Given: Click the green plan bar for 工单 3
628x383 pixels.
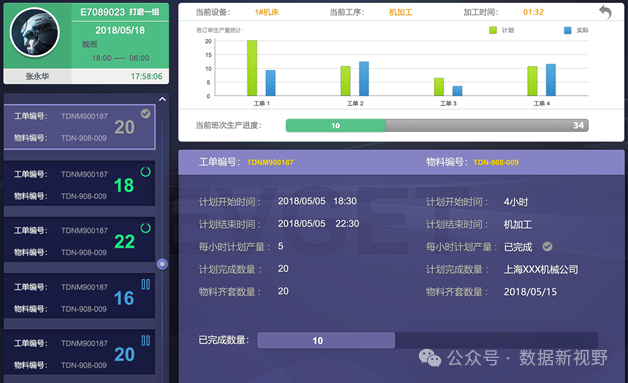Looking at the screenshot, I should coord(439,87).
